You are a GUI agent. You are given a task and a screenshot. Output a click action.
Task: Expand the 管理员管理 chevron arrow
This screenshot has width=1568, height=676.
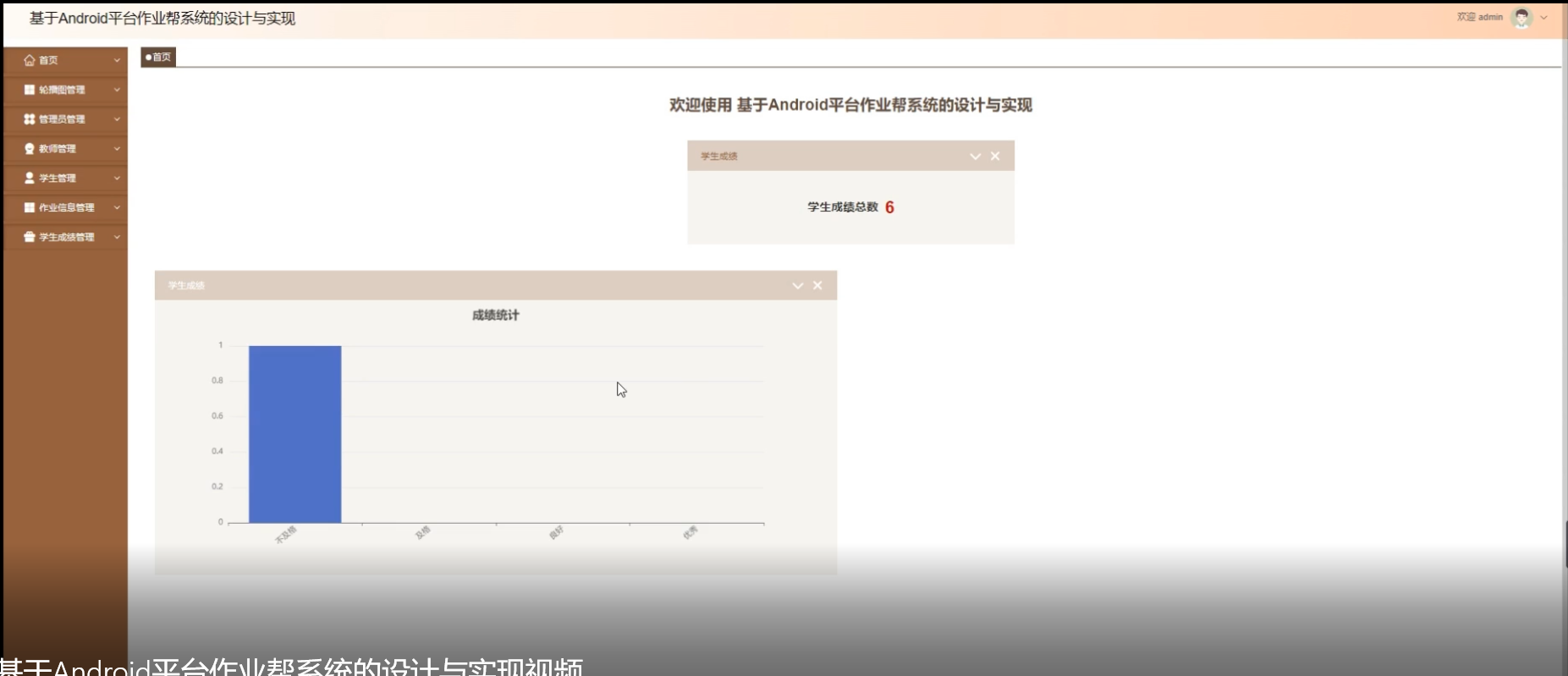117,119
